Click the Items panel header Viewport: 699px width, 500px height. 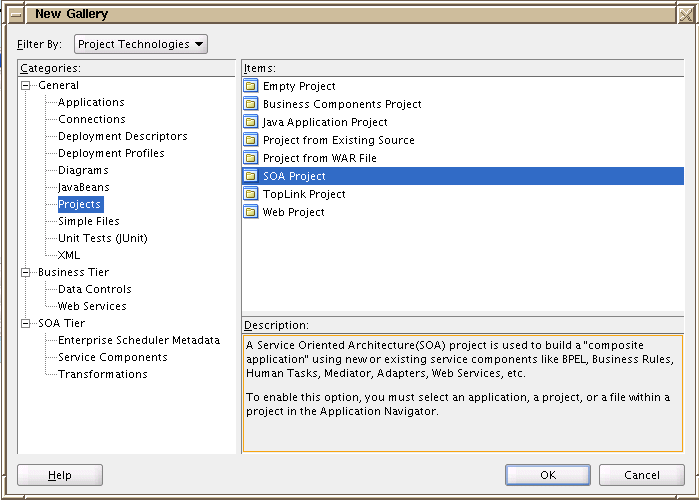pyautogui.click(x=463, y=68)
